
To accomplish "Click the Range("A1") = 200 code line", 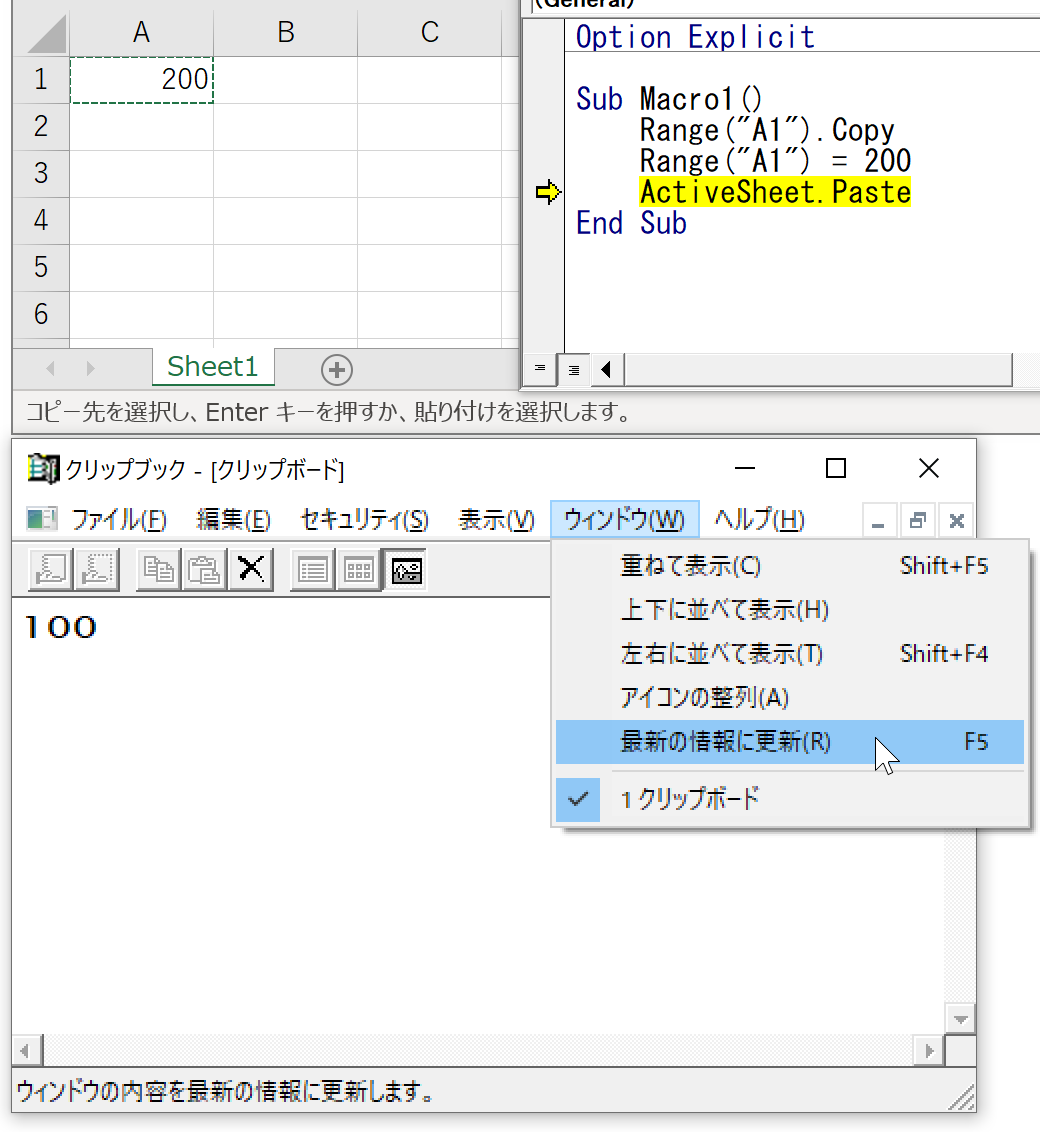I will point(775,161).
